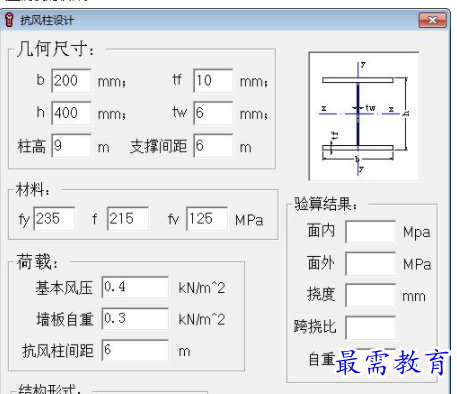Click the tw web thickness field
Screen dimensions: 457x394
coord(213,113)
